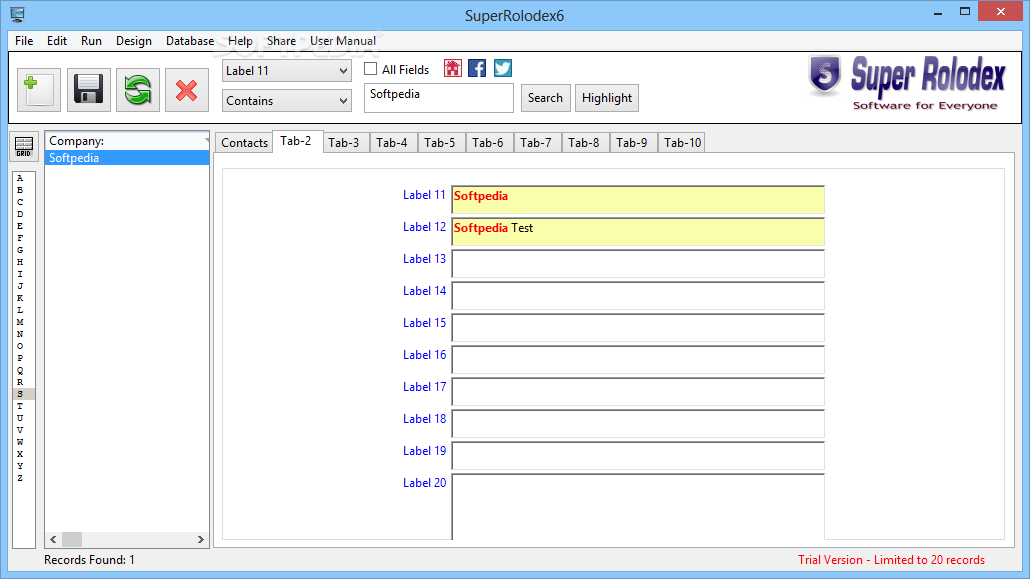
Task: Switch to Tab-8
Action: (x=583, y=143)
